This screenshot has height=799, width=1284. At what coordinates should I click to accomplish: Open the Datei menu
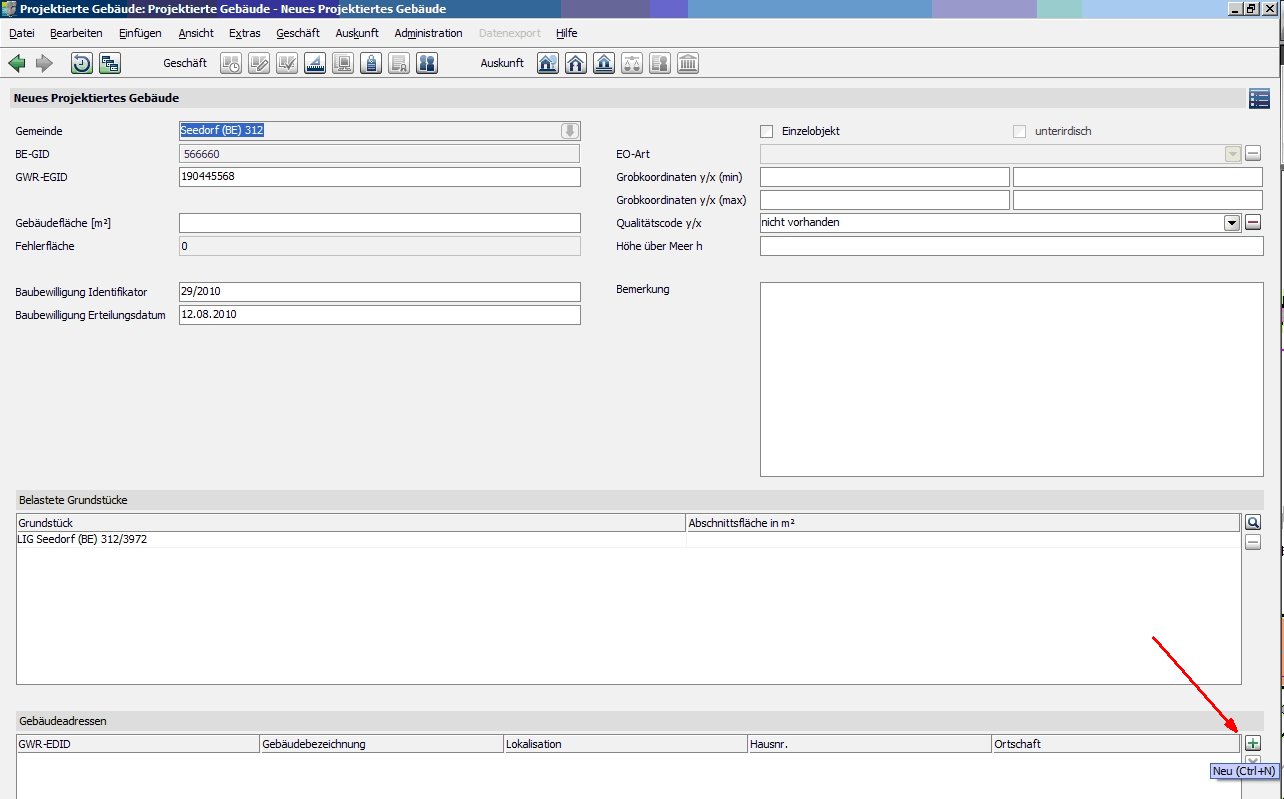pos(21,33)
